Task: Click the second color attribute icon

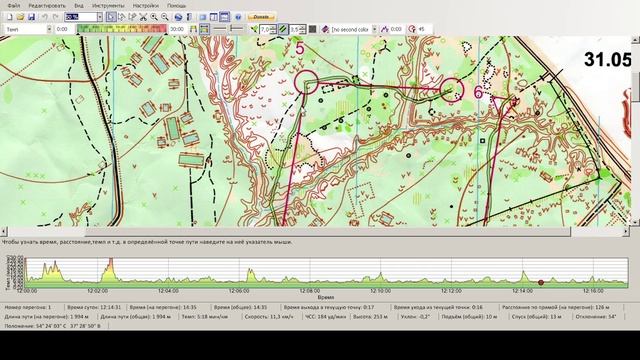Action: click(x=325, y=29)
